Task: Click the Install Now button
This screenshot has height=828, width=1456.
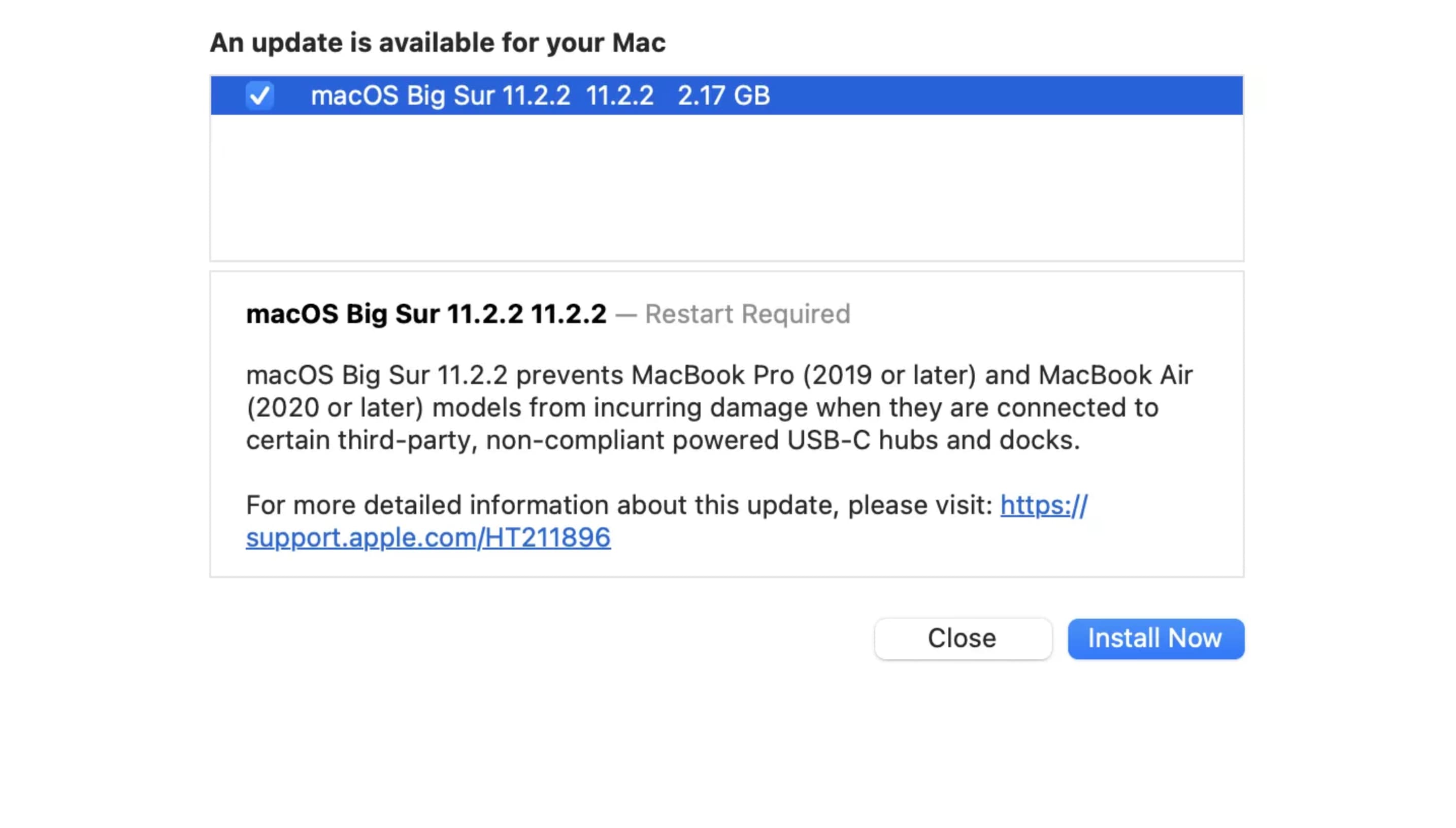Action: [1155, 639]
